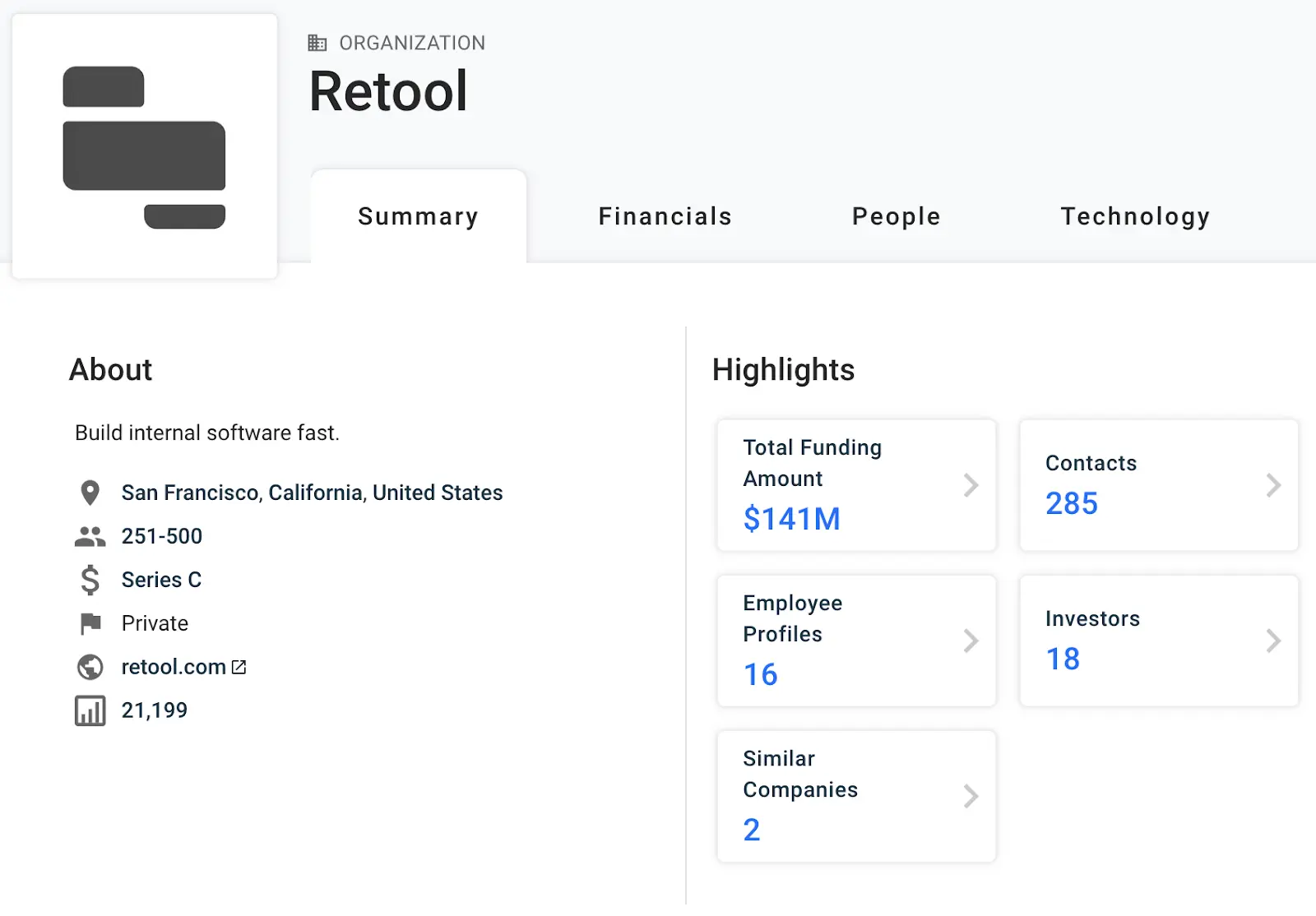Expand the Contacts card chevron

(x=1273, y=485)
